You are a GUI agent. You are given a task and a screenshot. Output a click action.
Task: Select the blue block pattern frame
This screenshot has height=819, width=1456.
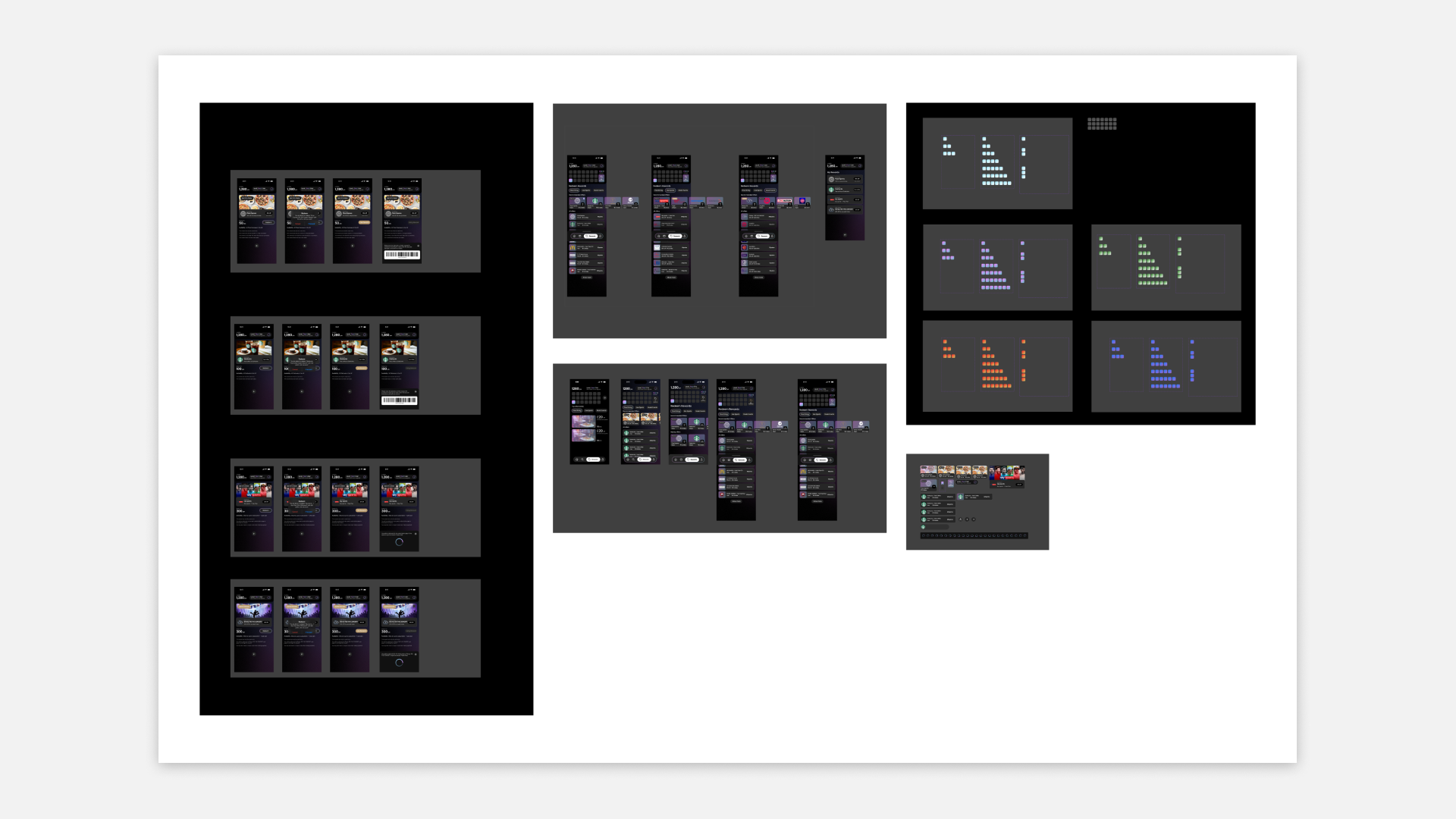[x=1166, y=366]
